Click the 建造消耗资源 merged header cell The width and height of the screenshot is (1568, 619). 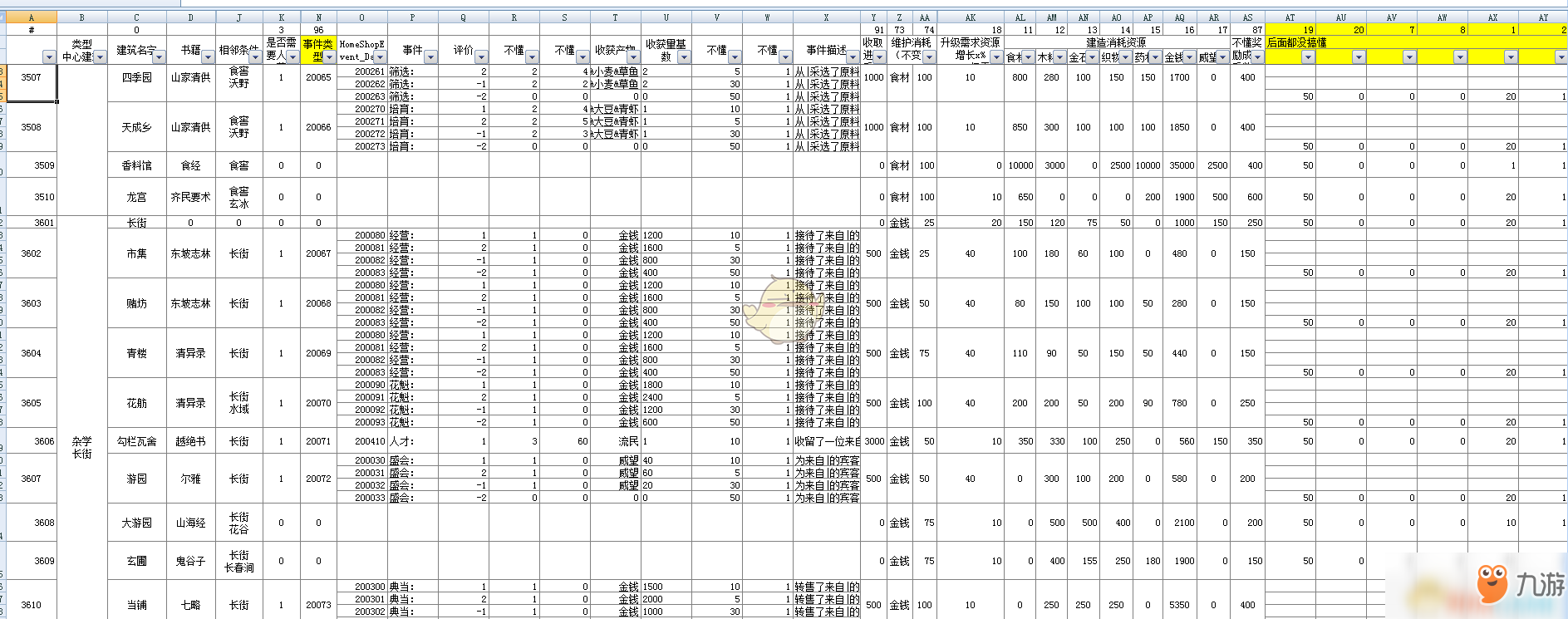(x=1117, y=42)
